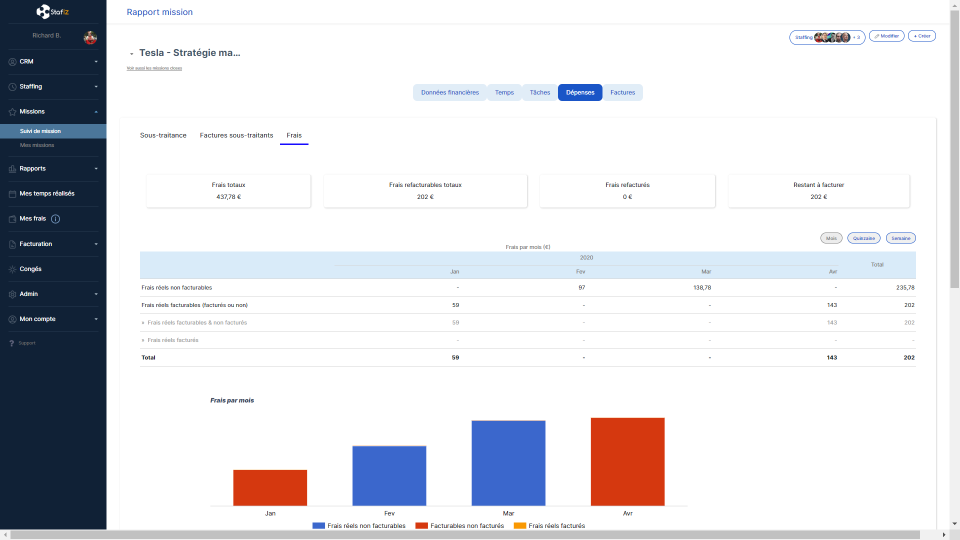Viewport: 960px width, 540px height.
Task: Click the Congés sun icon
Action: [12, 269]
